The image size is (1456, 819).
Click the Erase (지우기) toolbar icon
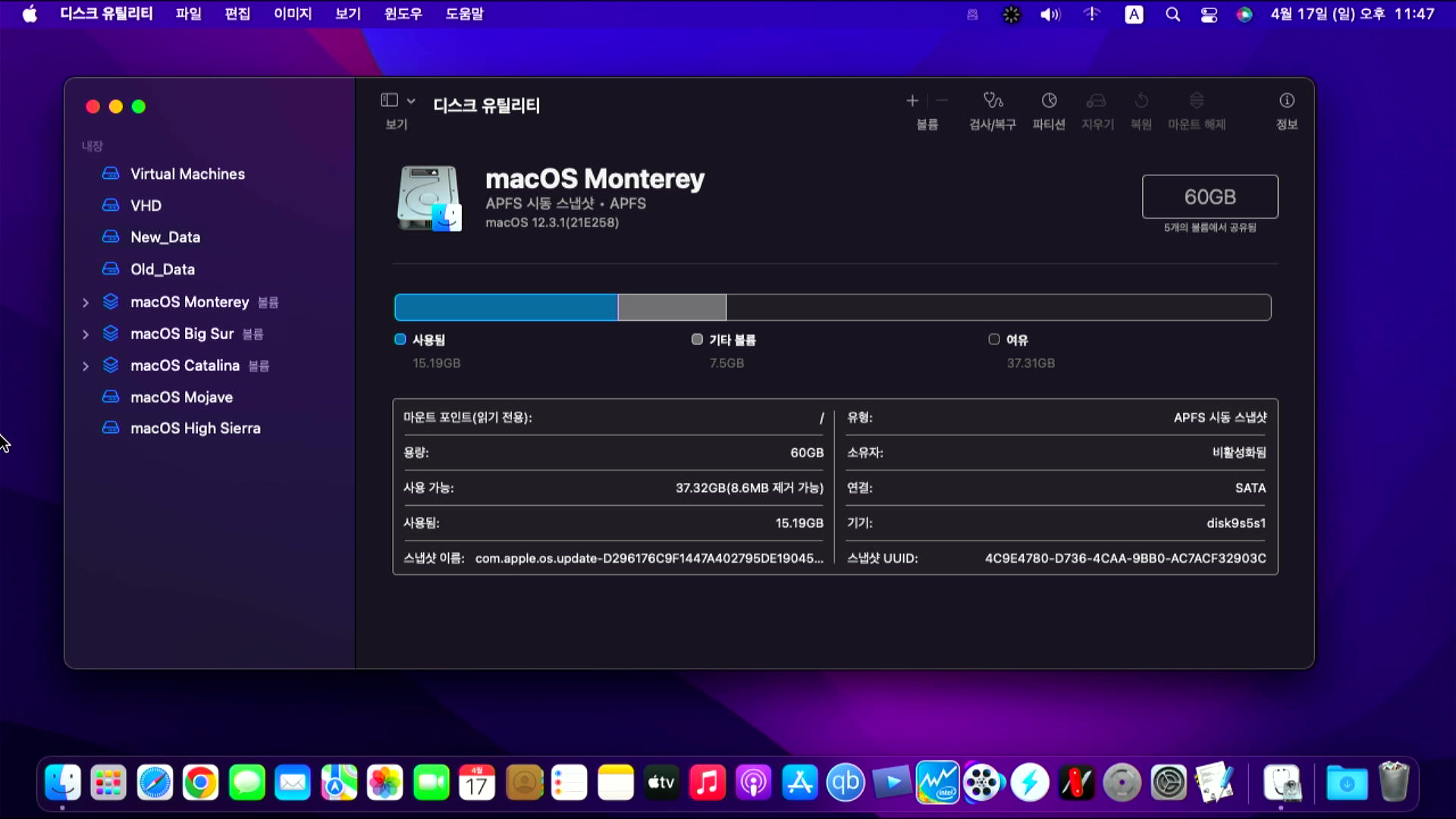pos(1097,101)
